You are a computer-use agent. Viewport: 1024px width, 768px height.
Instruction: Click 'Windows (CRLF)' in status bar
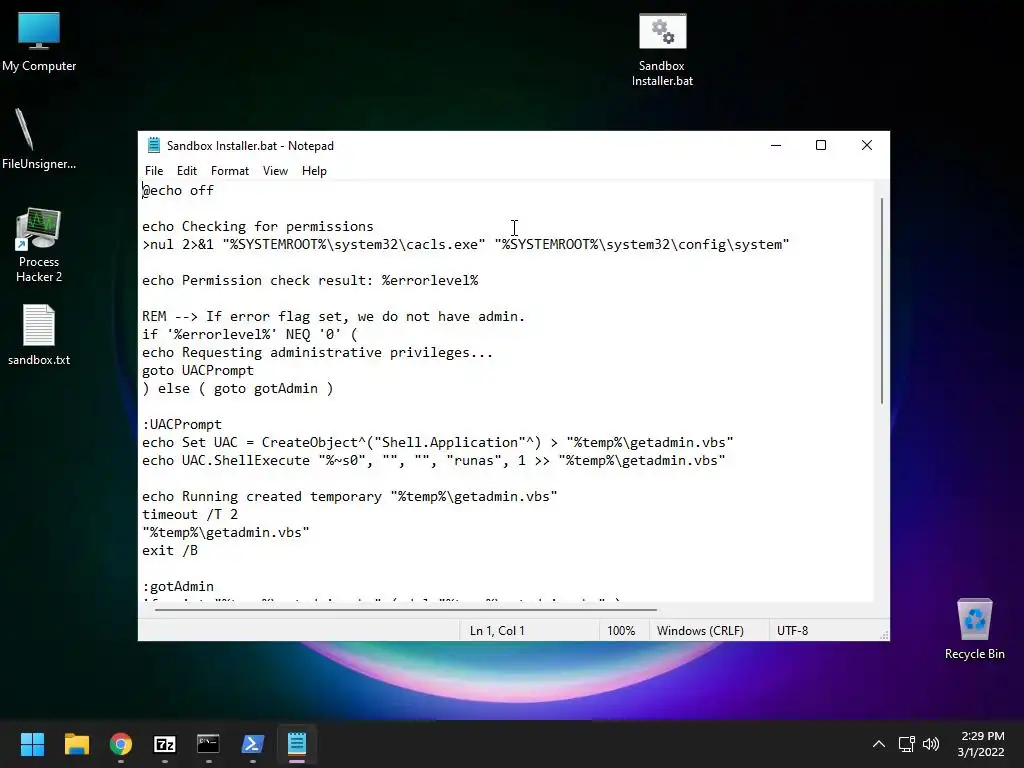[x=700, y=631]
